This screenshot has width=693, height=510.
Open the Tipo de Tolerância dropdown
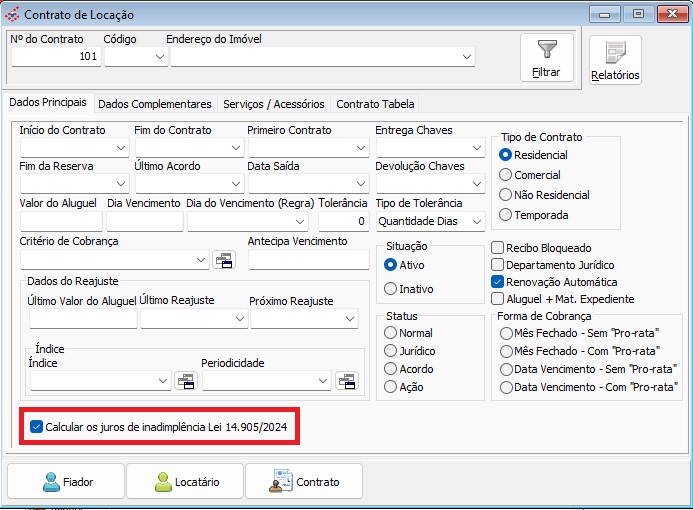477,222
